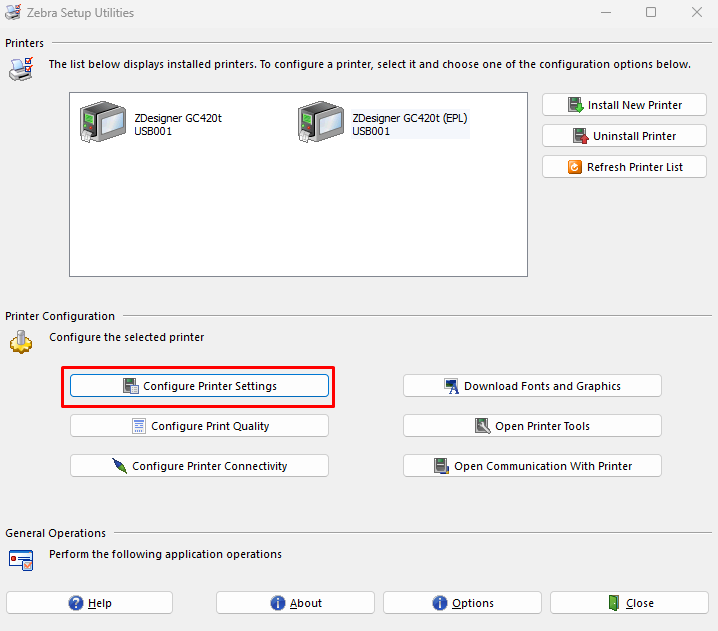
Task: Close window using title bar X
Action: pos(696,12)
